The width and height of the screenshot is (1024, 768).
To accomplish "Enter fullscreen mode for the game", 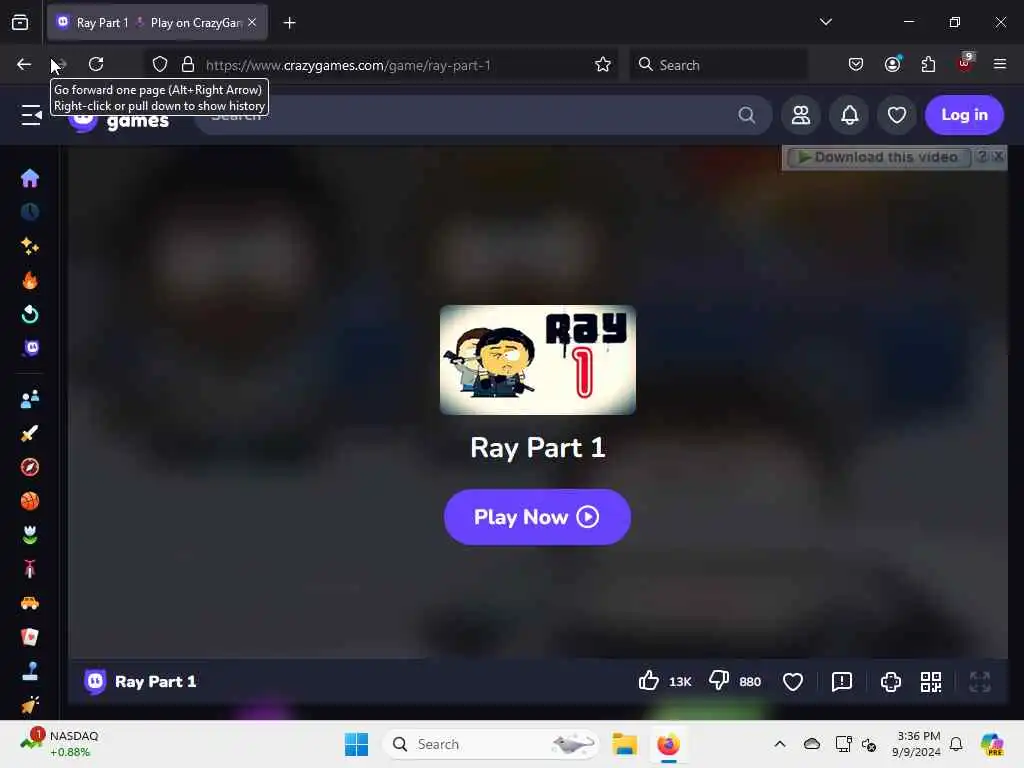I will point(980,682).
